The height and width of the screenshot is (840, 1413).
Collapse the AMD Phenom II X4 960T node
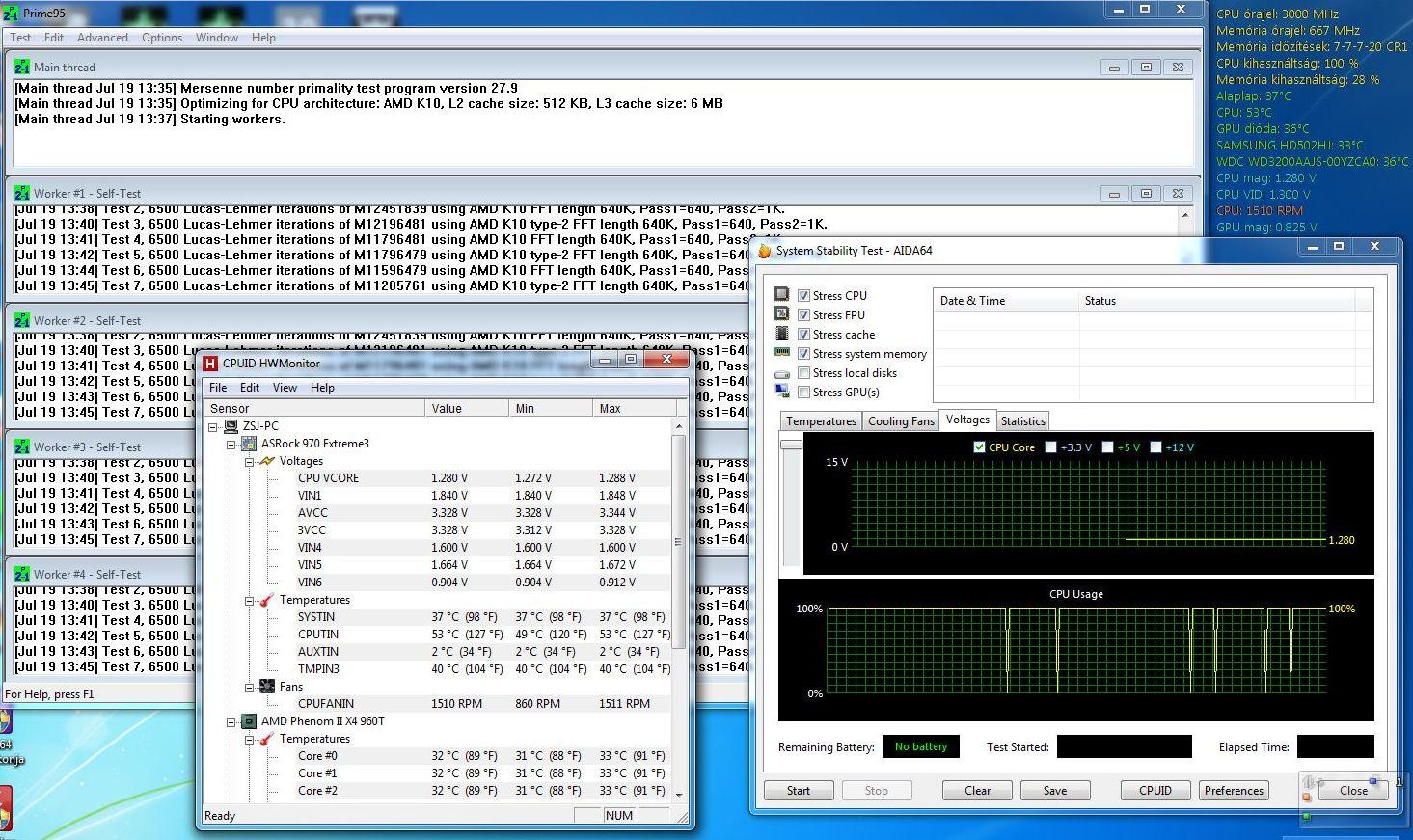point(231,721)
